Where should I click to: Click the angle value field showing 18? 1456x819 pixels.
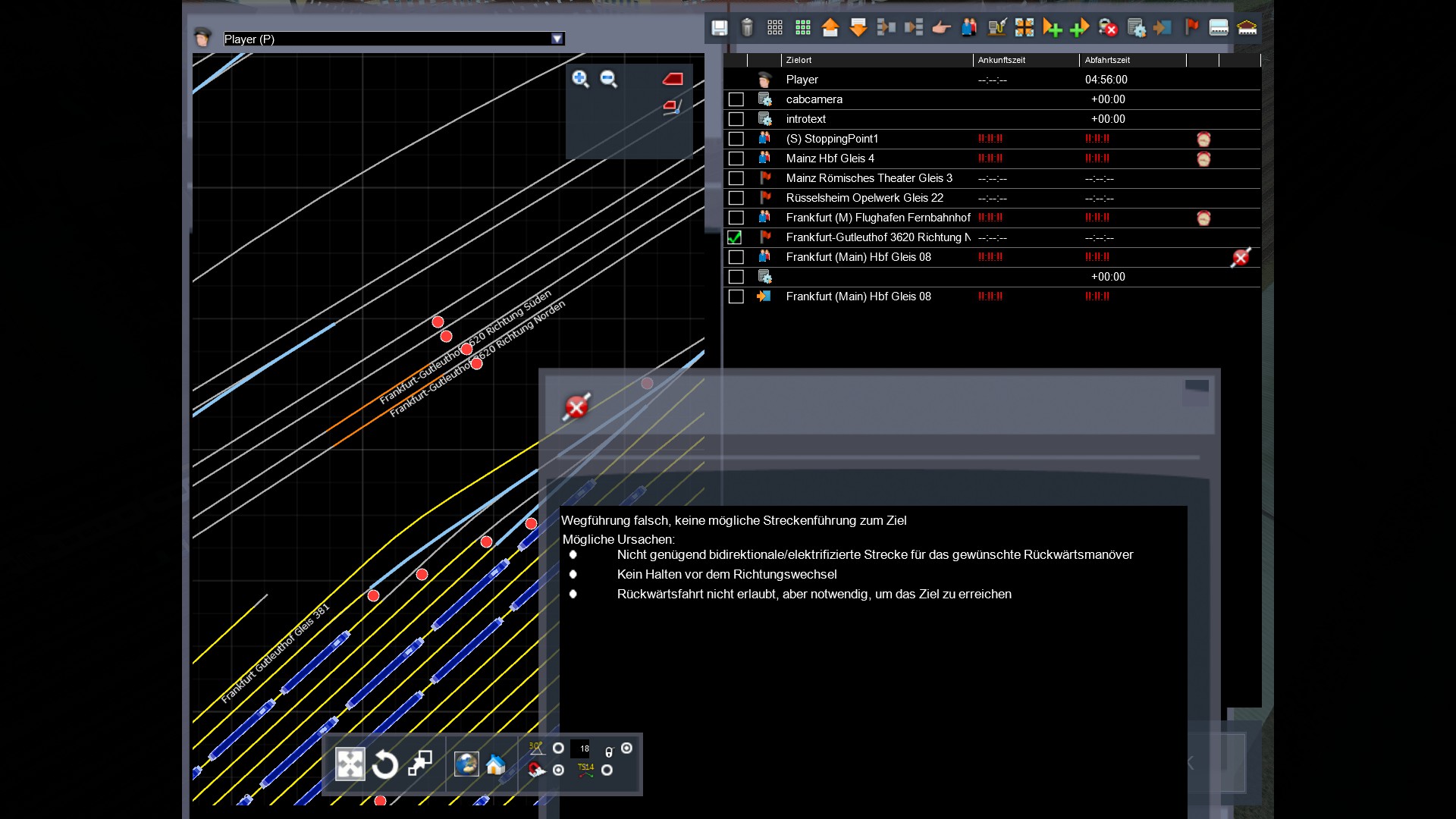pos(582,748)
